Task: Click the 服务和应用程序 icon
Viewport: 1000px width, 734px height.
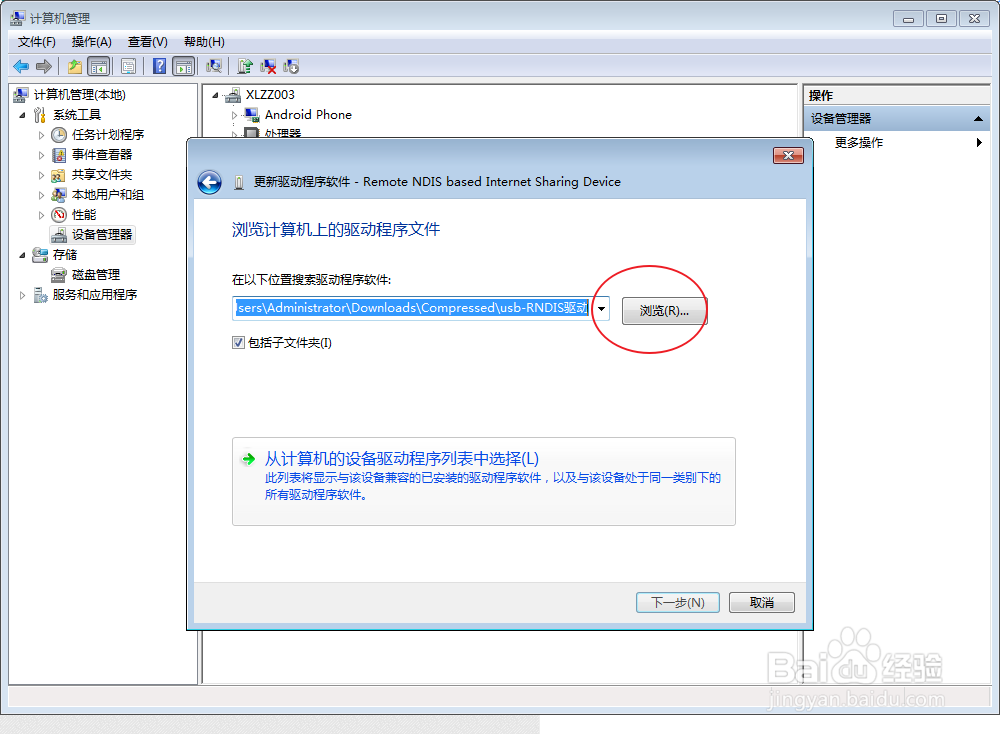Action: point(40,295)
